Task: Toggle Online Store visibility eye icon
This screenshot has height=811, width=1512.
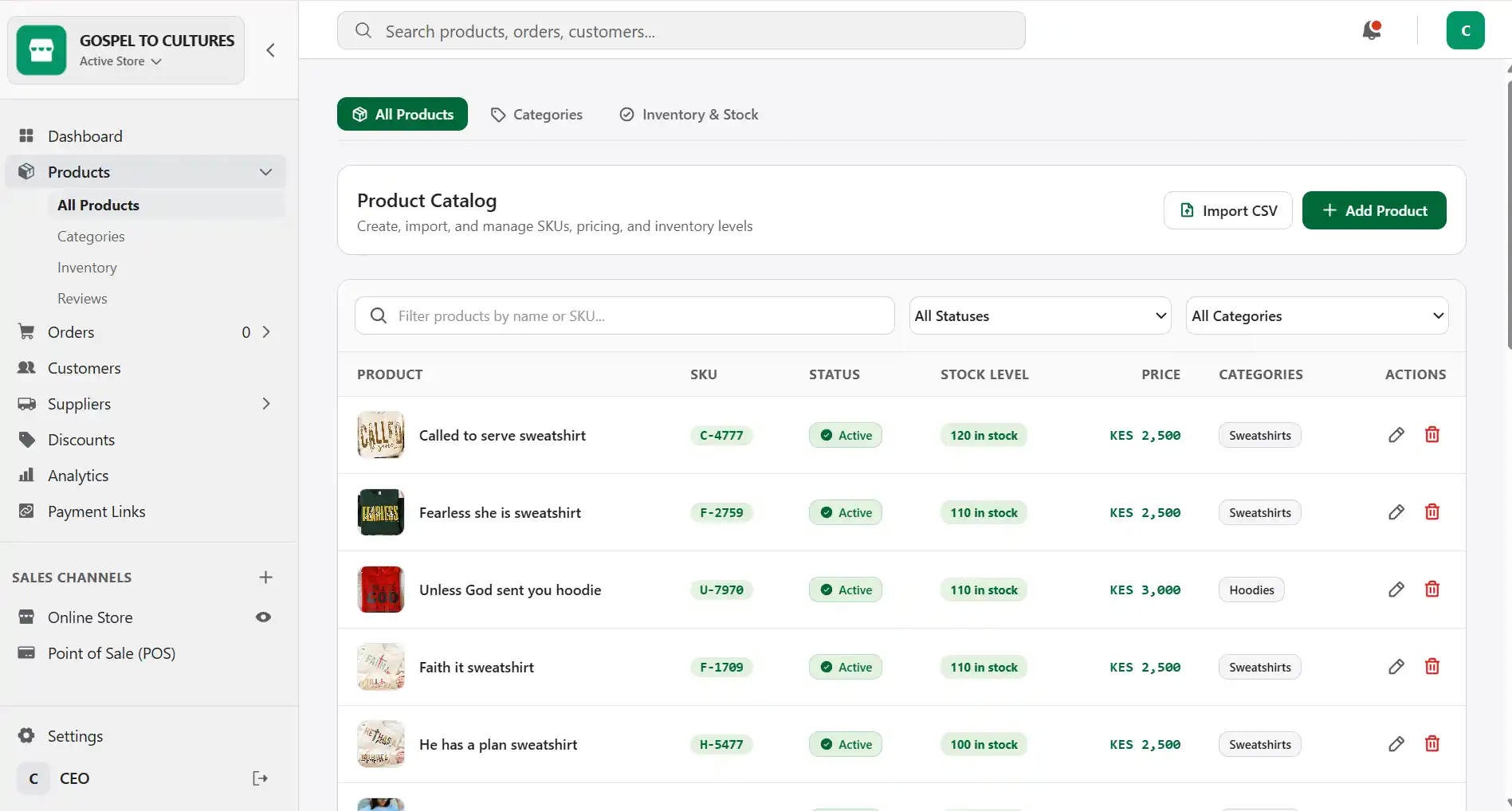Action: [x=263, y=617]
